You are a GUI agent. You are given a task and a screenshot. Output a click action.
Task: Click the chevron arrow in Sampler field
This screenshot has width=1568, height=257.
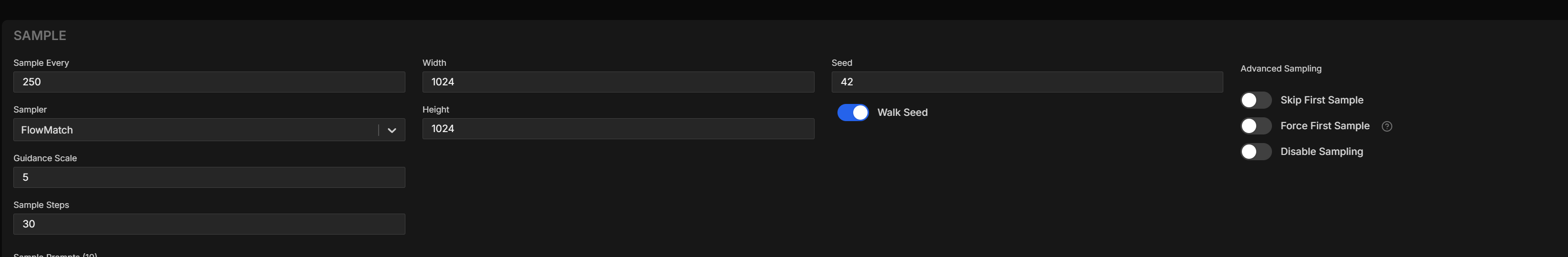coord(392,130)
